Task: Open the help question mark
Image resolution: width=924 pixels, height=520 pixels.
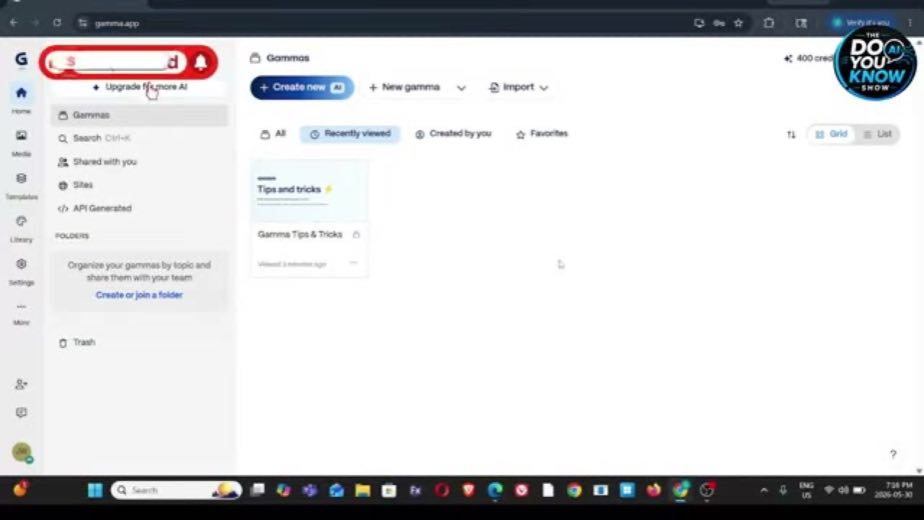Action: pos(893,454)
